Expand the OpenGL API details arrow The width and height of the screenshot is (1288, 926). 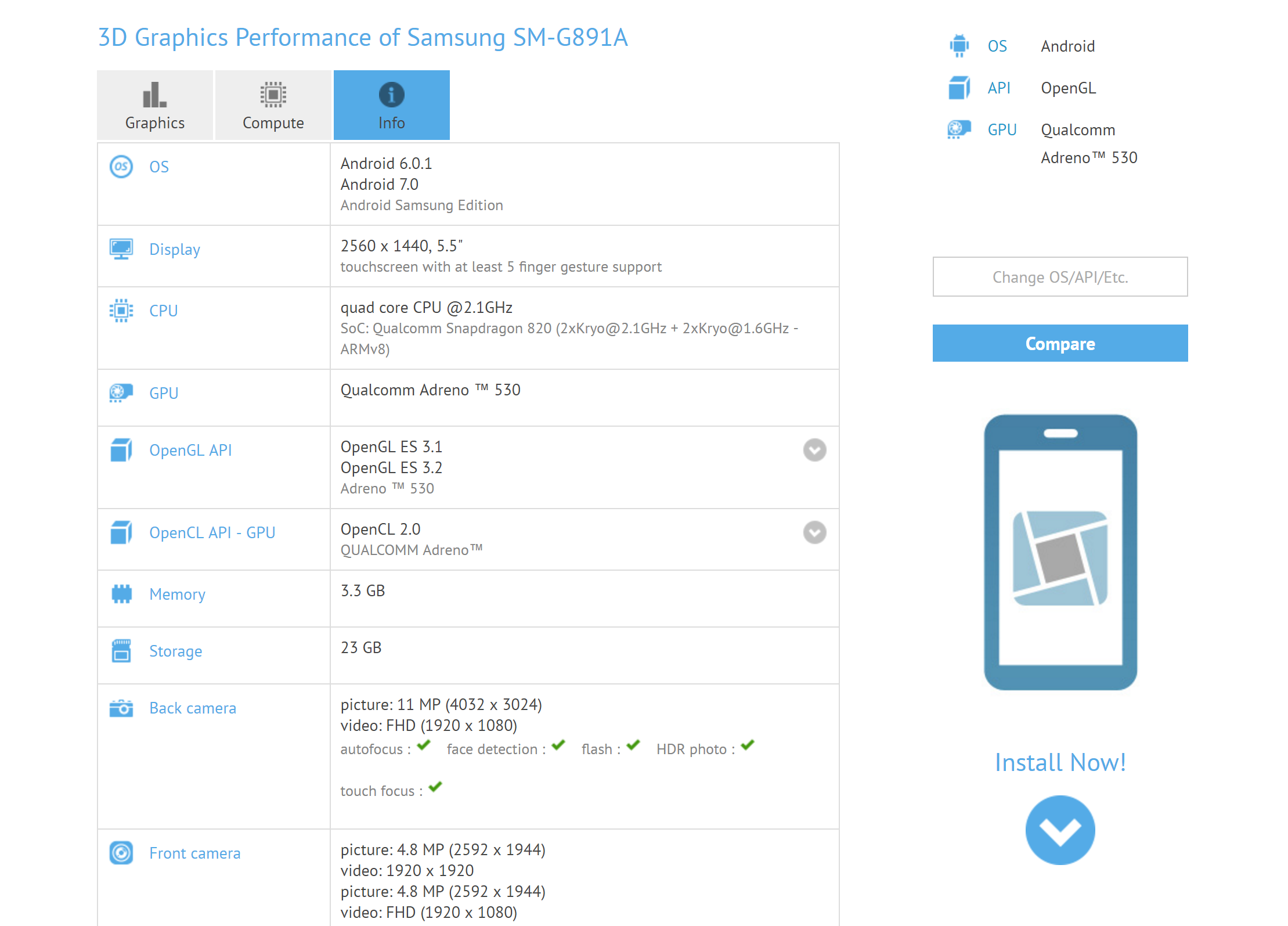pyautogui.click(x=814, y=450)
